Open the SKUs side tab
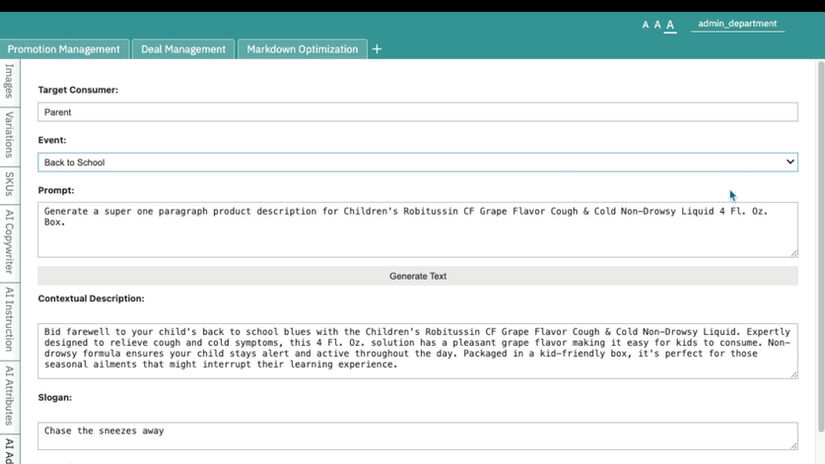Image resolution: width=825 pixels, height=464 pixels. (x=9, y=184)
